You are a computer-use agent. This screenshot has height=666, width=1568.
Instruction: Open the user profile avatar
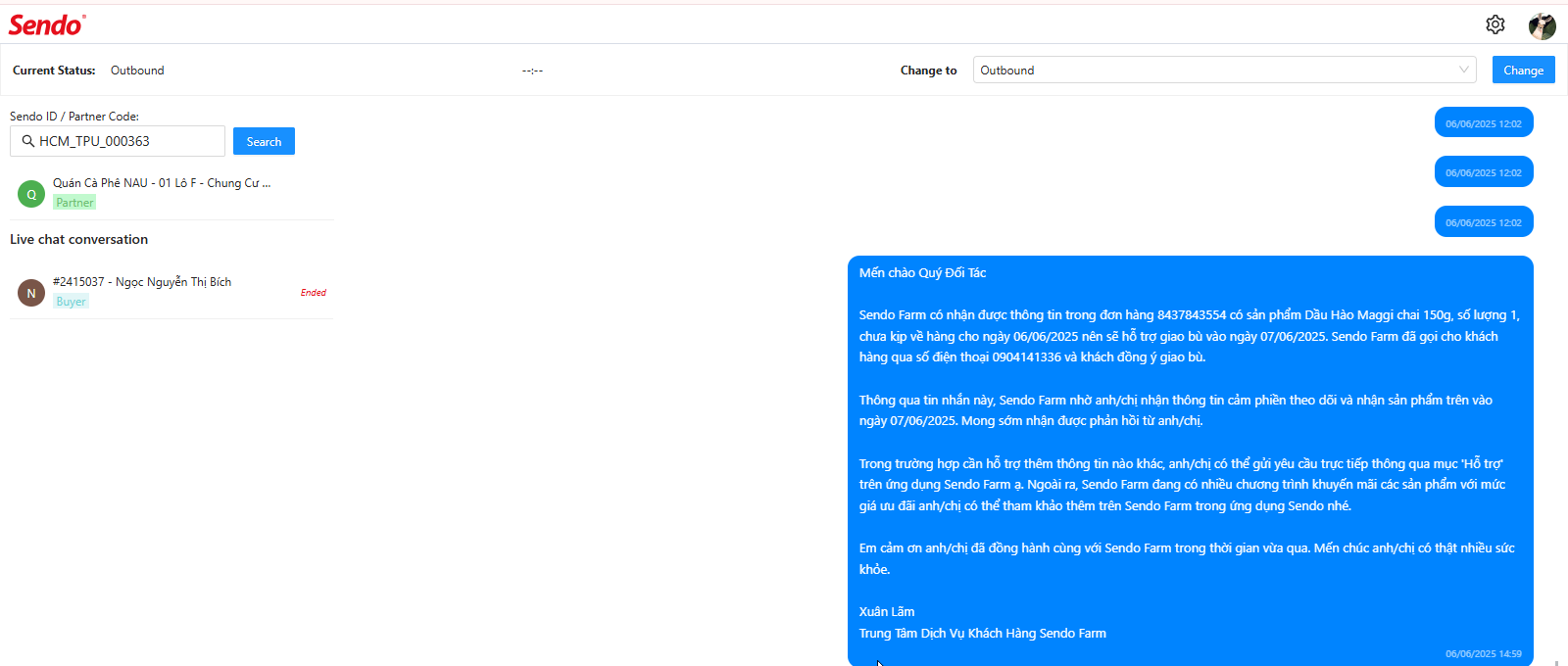[1543, 26]
